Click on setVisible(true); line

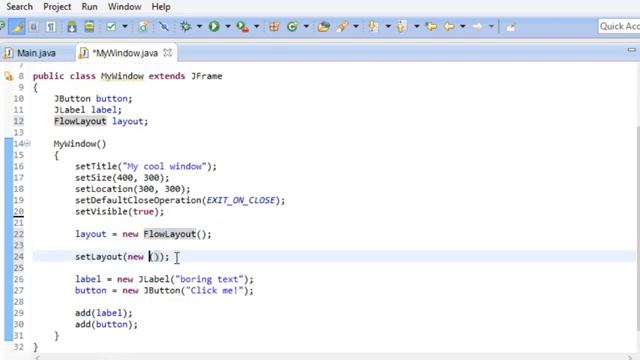(x=119, y=211)
